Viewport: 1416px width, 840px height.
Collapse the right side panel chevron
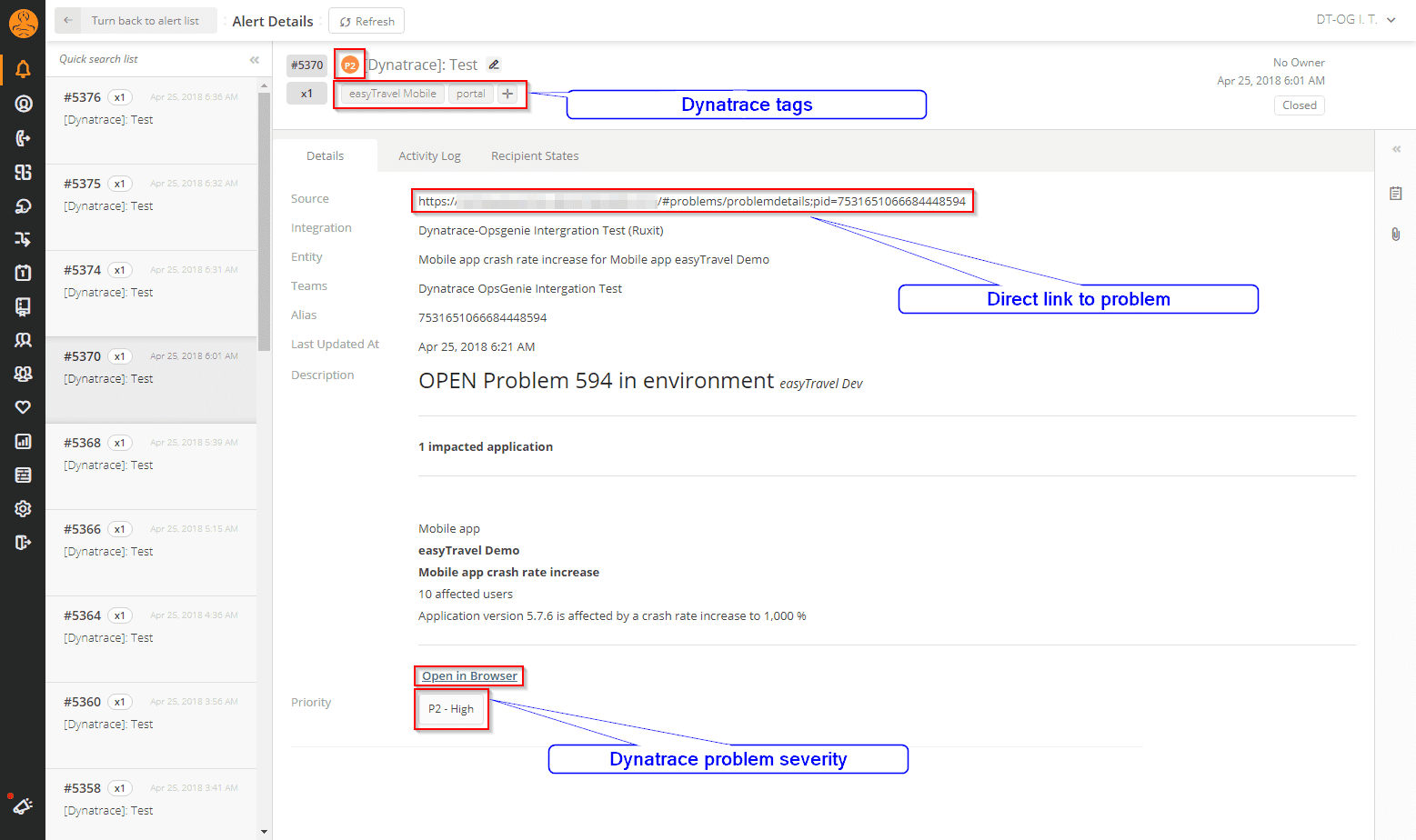[x=1397, y=149]
